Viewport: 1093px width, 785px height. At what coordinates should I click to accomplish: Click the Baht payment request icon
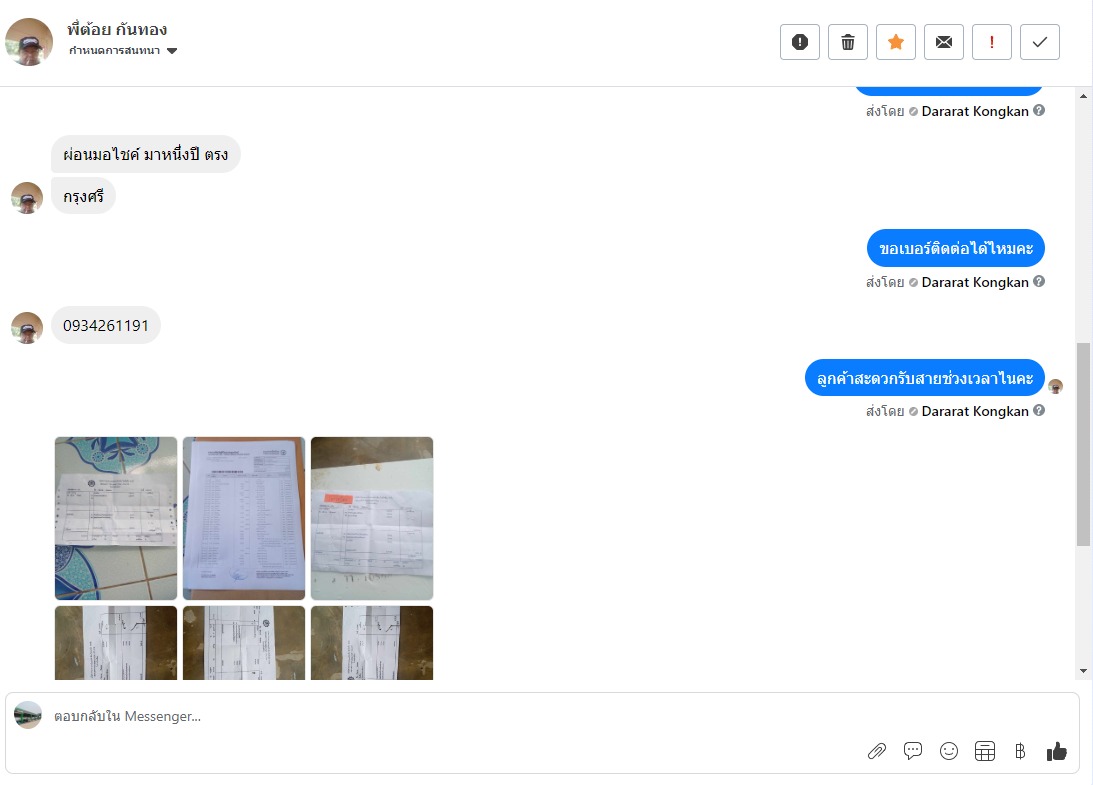point(1020,751)
